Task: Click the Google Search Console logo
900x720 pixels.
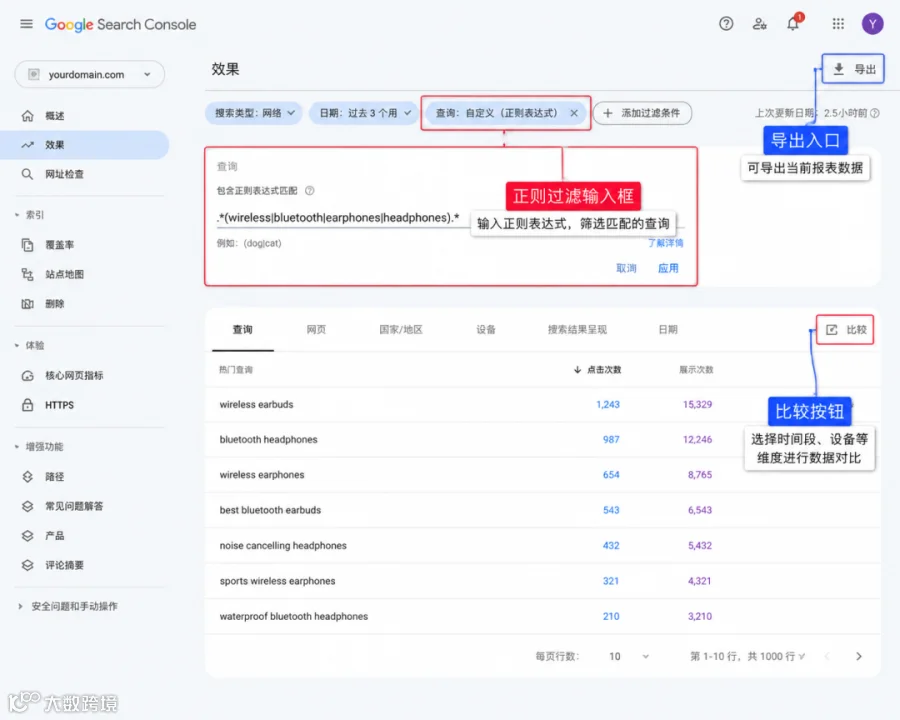Action: point(121,24)
